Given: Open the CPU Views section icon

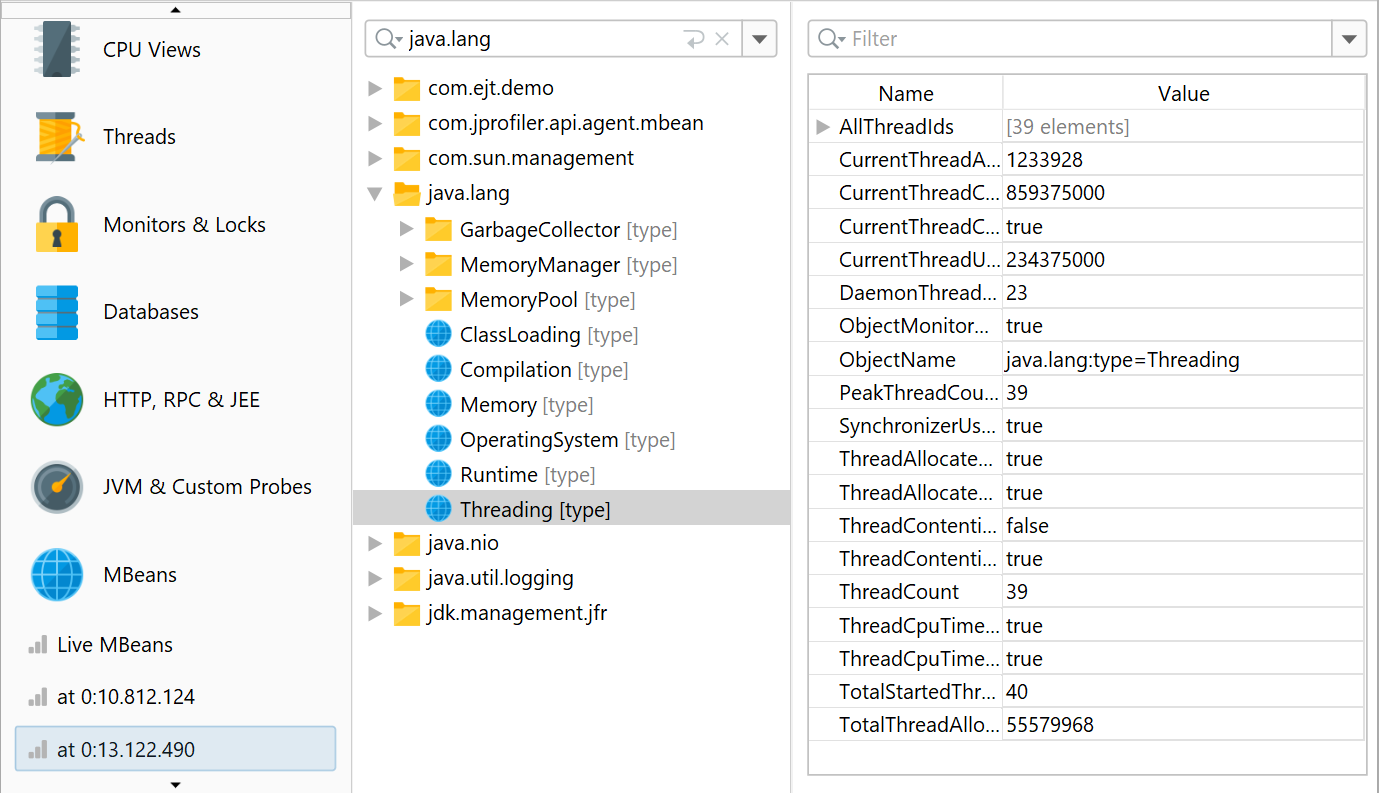Looking at the screenshot, I should (56, 49).
